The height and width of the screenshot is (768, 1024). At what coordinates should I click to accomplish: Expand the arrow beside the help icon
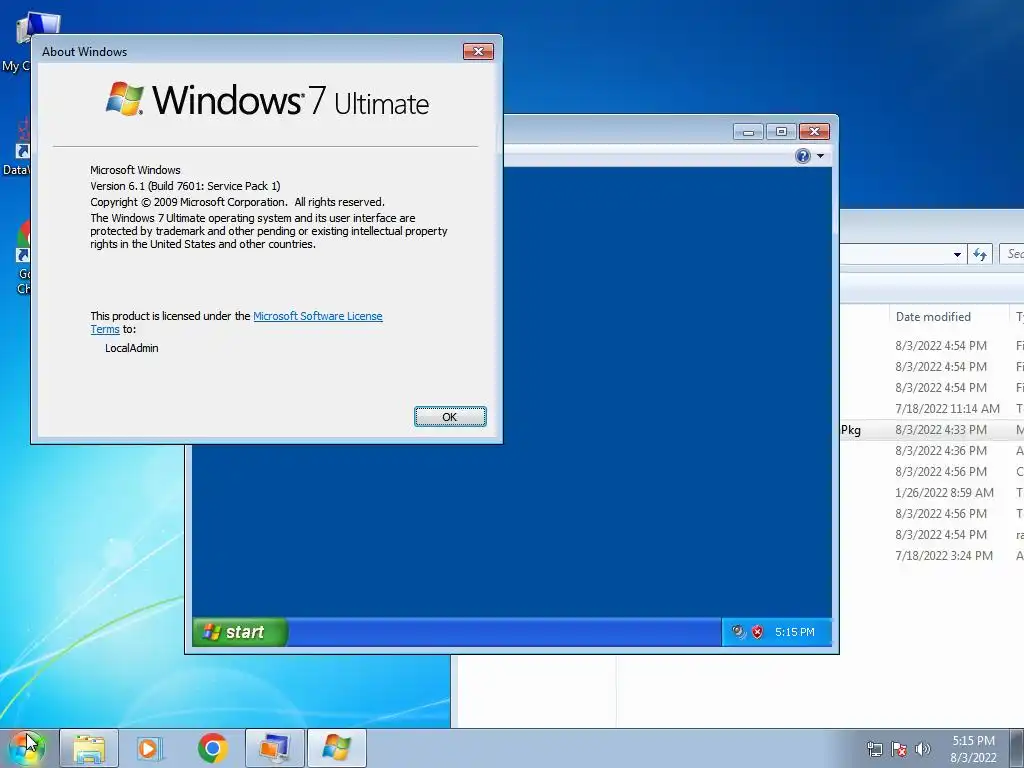coord(820,155)
